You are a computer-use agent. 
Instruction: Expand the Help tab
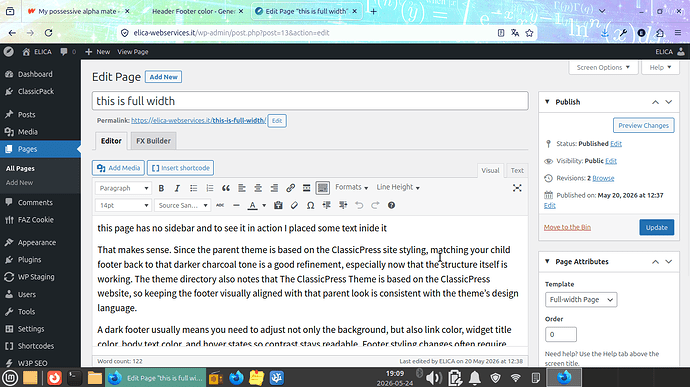(x=661, y=67)
